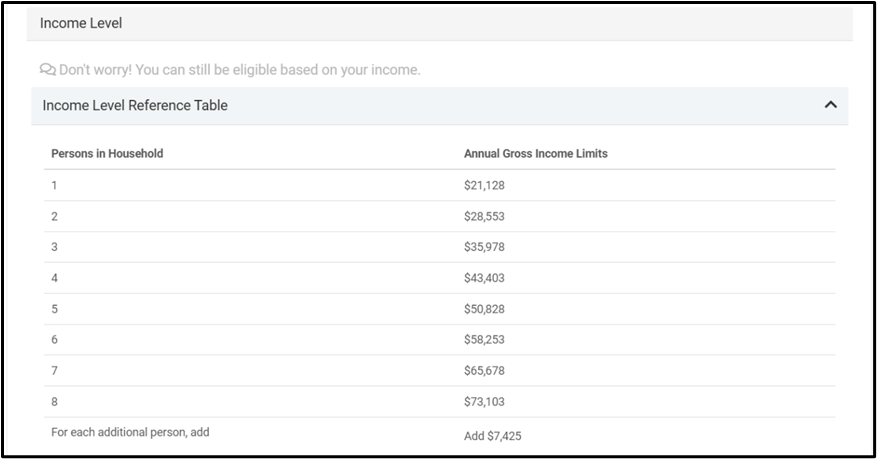Screen dimensions: 877x459
Task: Collapse the Income Level Reference Table chevron
Action: point(830,105)
